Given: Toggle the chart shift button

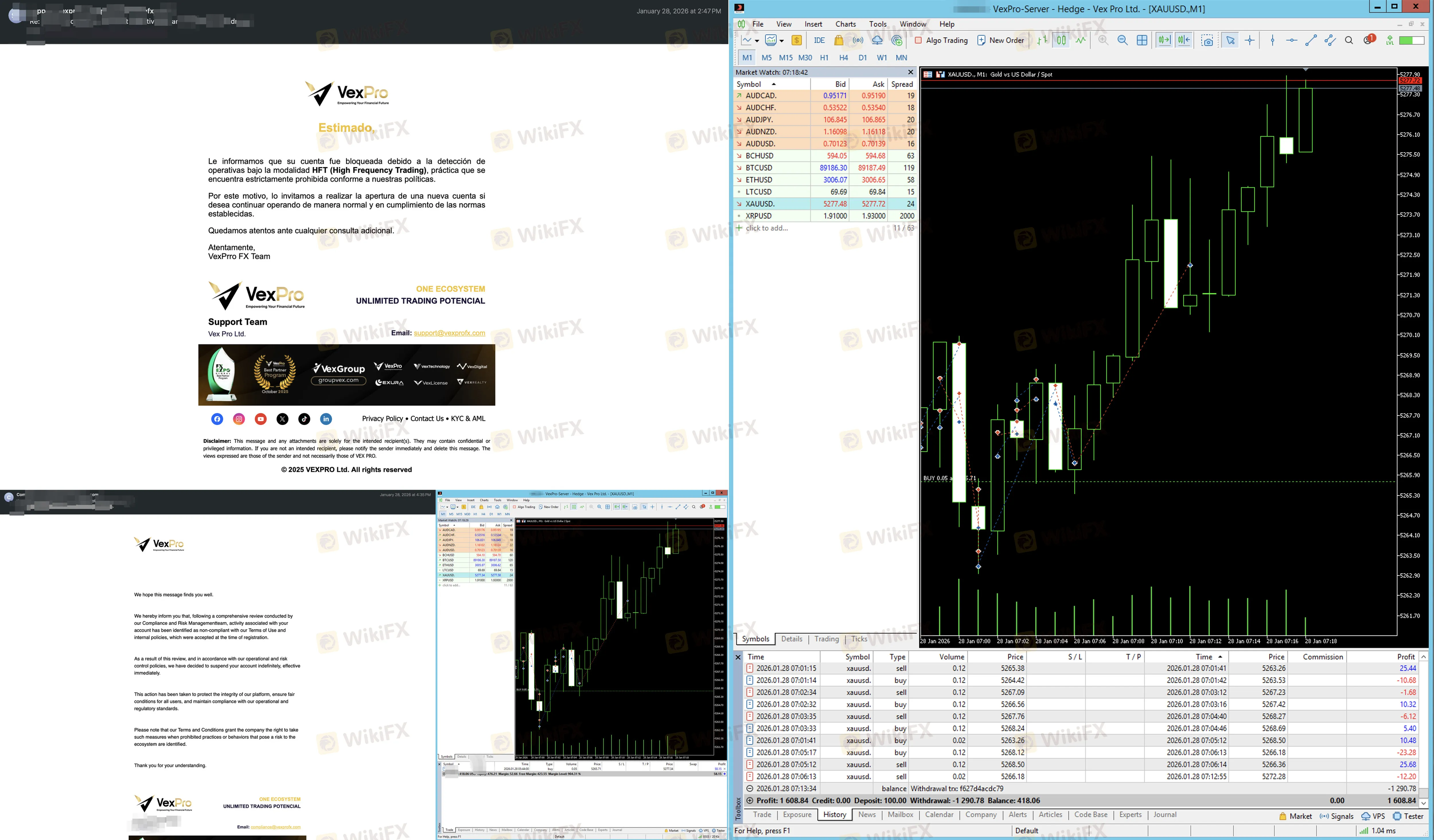Looking at the screenshot, I should [1184, 40].
